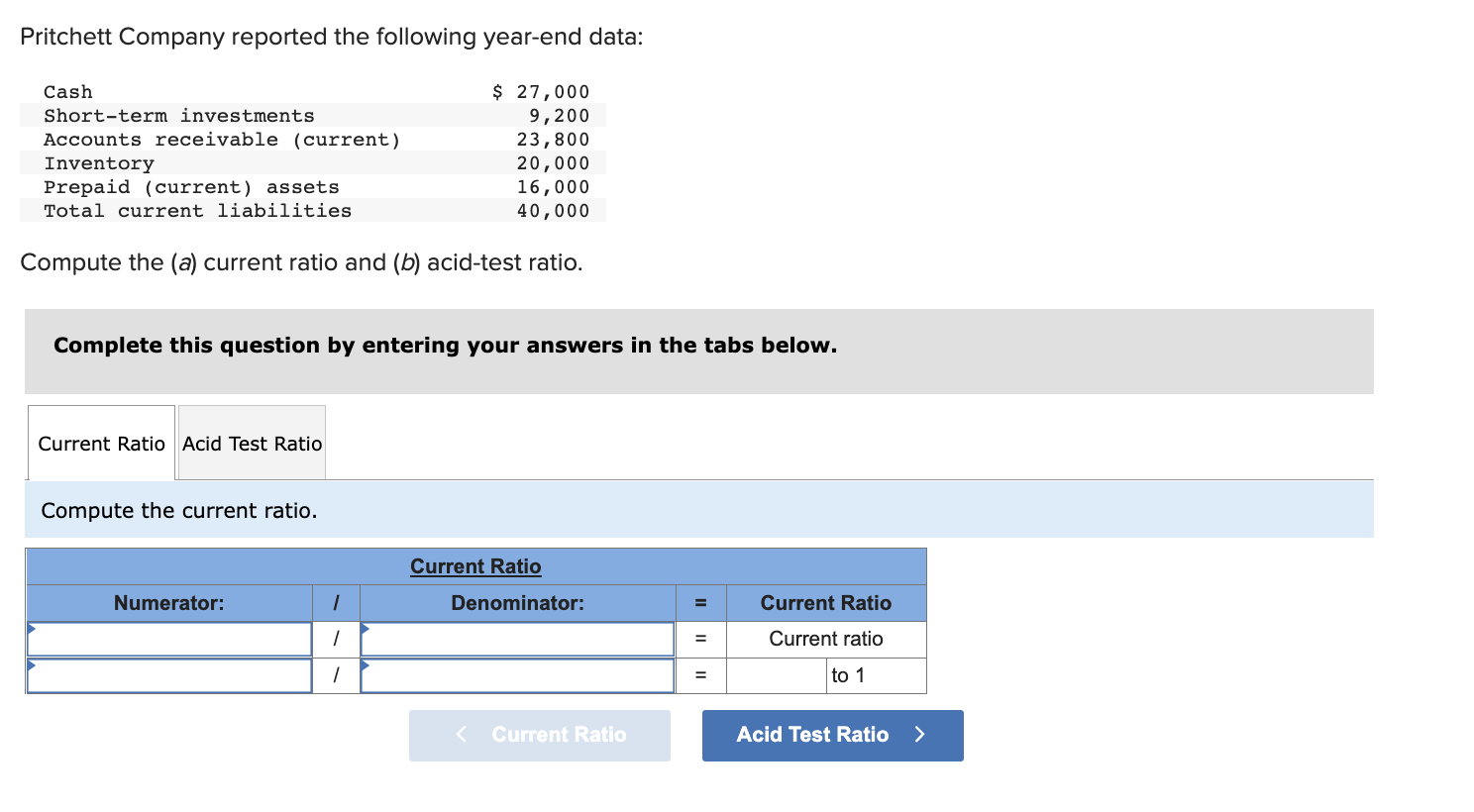
Task: Click the 'Prepaid (current) assets' row label
Action: 191,187
